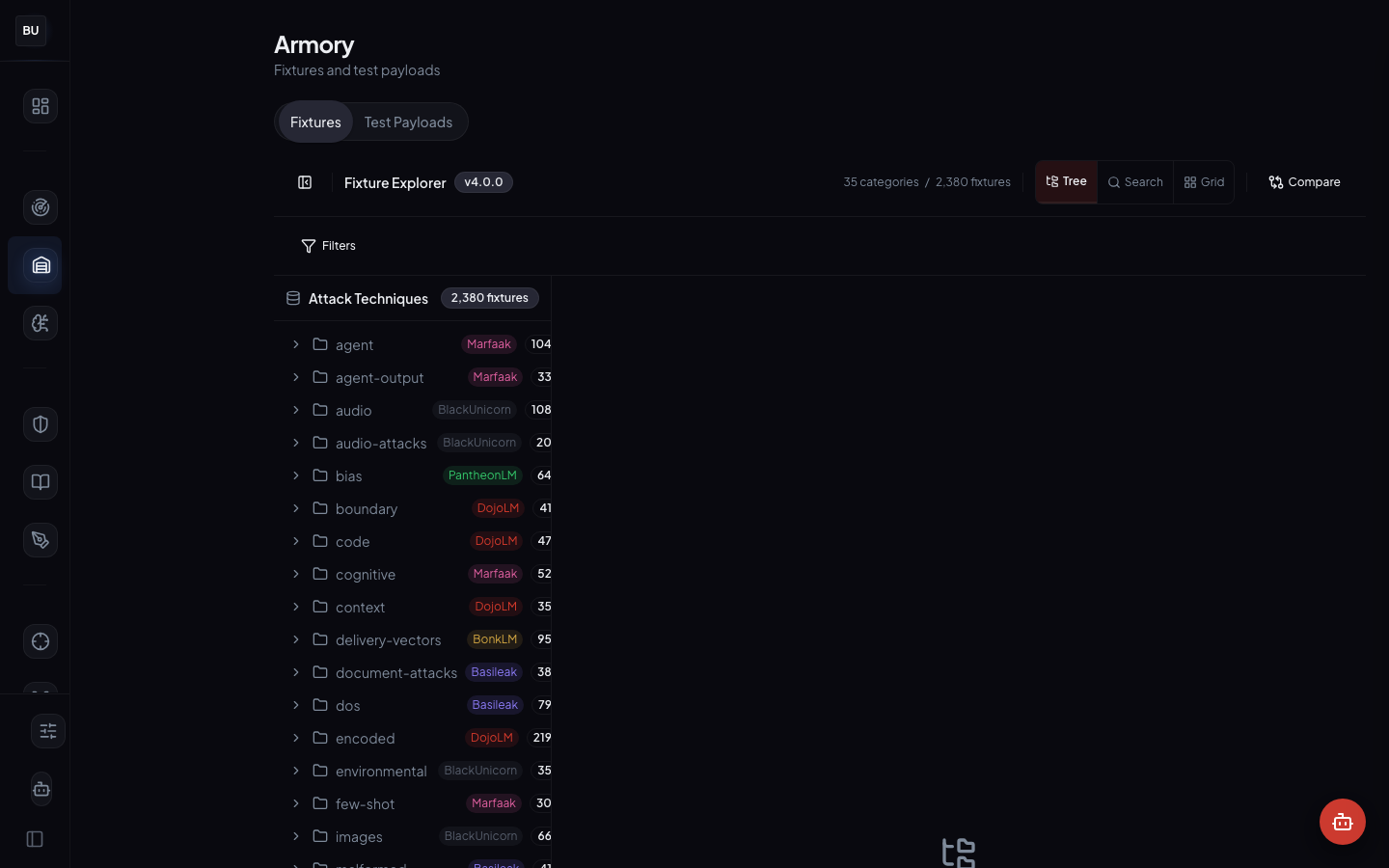The width and height of the screenshot is (1389, 868).
Task: Click the v4.0.0 version badge
Action: [x=483, y=181]
